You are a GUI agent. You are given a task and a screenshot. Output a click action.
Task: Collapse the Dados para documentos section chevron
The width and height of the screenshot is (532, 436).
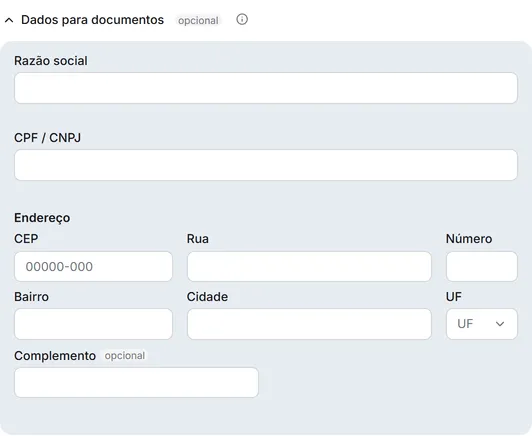9,20
